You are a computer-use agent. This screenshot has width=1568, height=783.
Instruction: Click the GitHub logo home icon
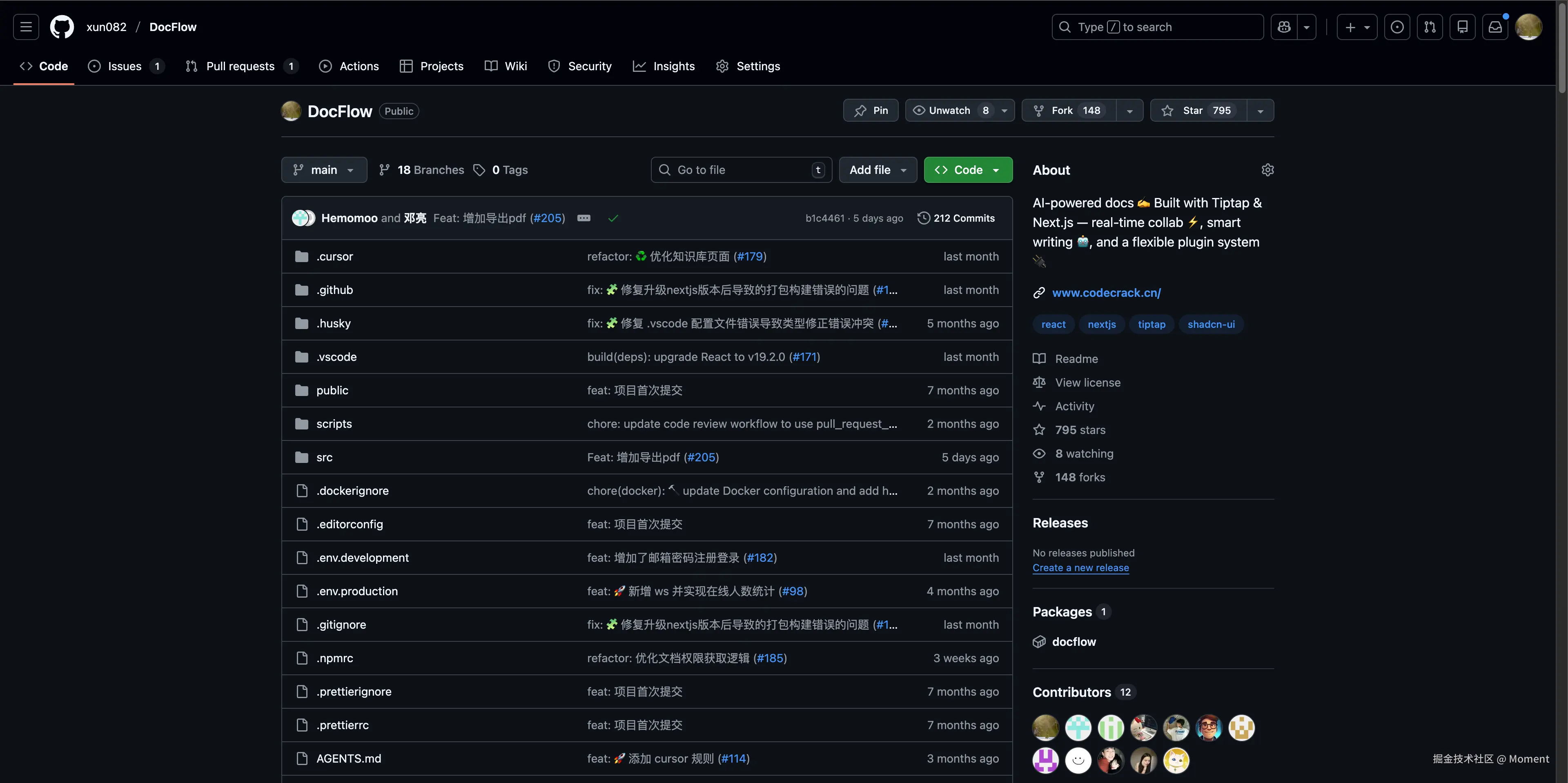pos(62,27)
